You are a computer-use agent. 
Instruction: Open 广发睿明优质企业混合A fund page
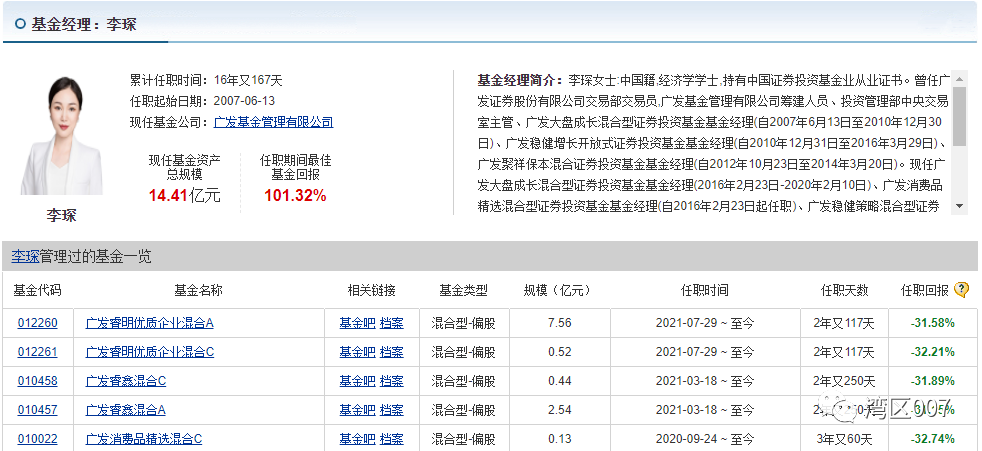pos(150,323)
